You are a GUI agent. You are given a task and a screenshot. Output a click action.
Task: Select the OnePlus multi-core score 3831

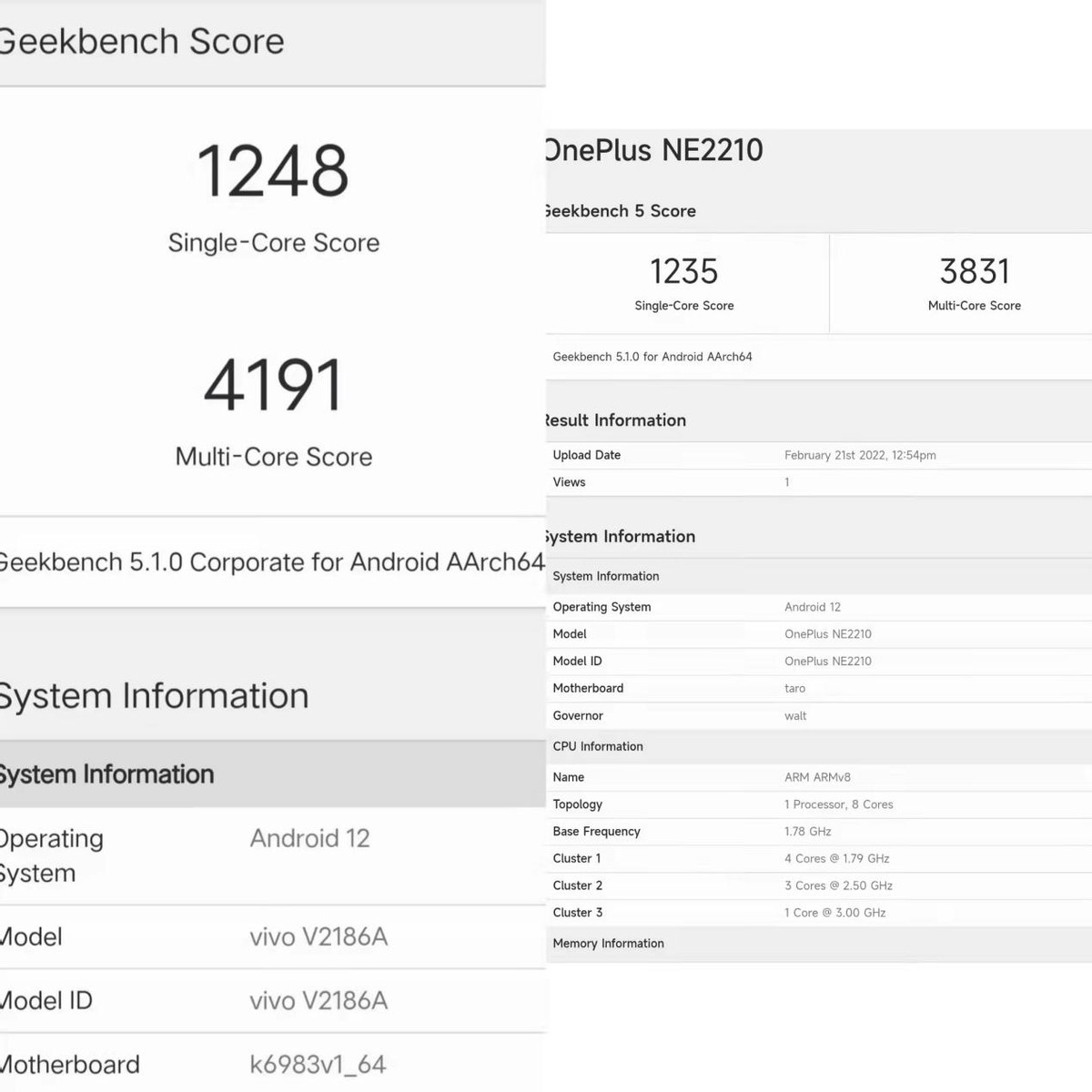click(x=975, y=271)
